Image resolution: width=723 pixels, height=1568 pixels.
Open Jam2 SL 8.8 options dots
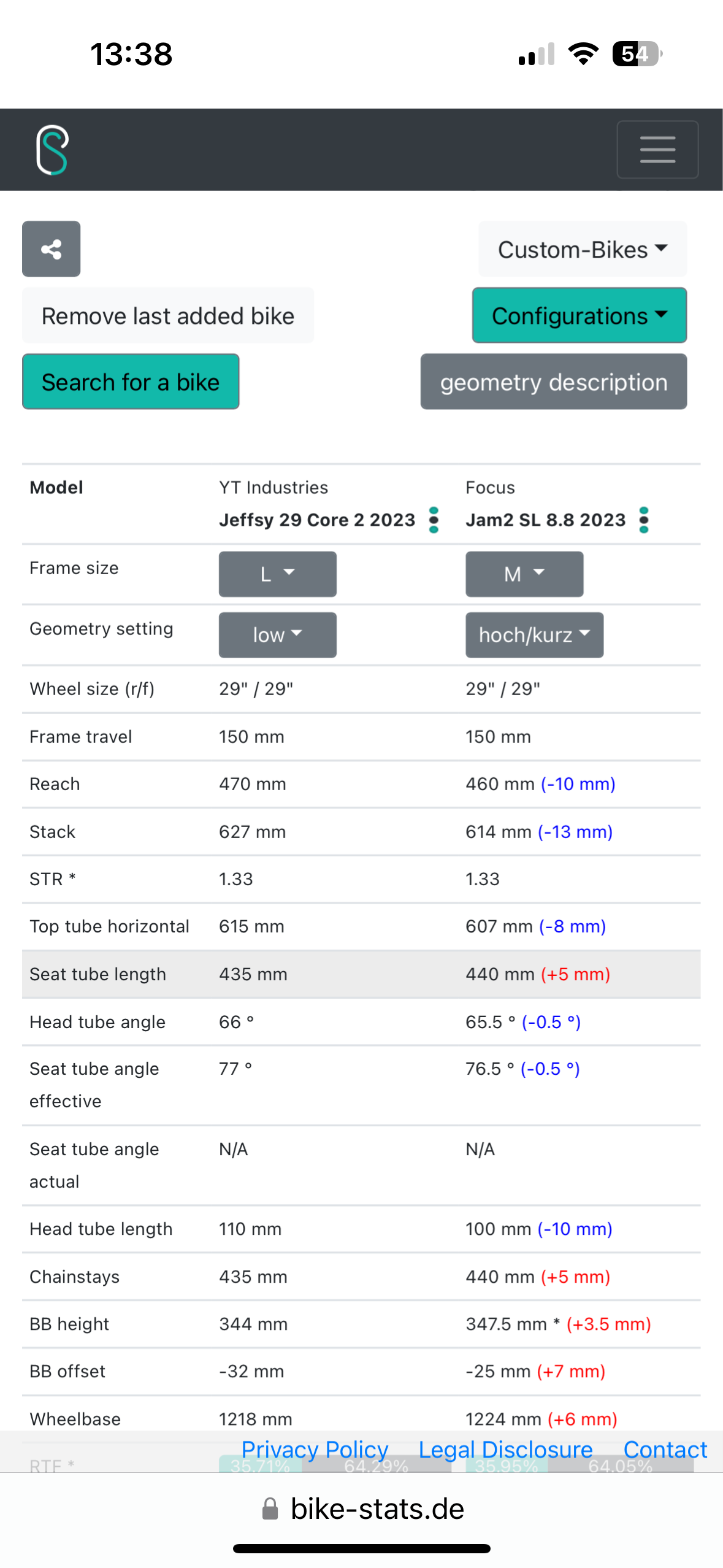coord(643,520)
